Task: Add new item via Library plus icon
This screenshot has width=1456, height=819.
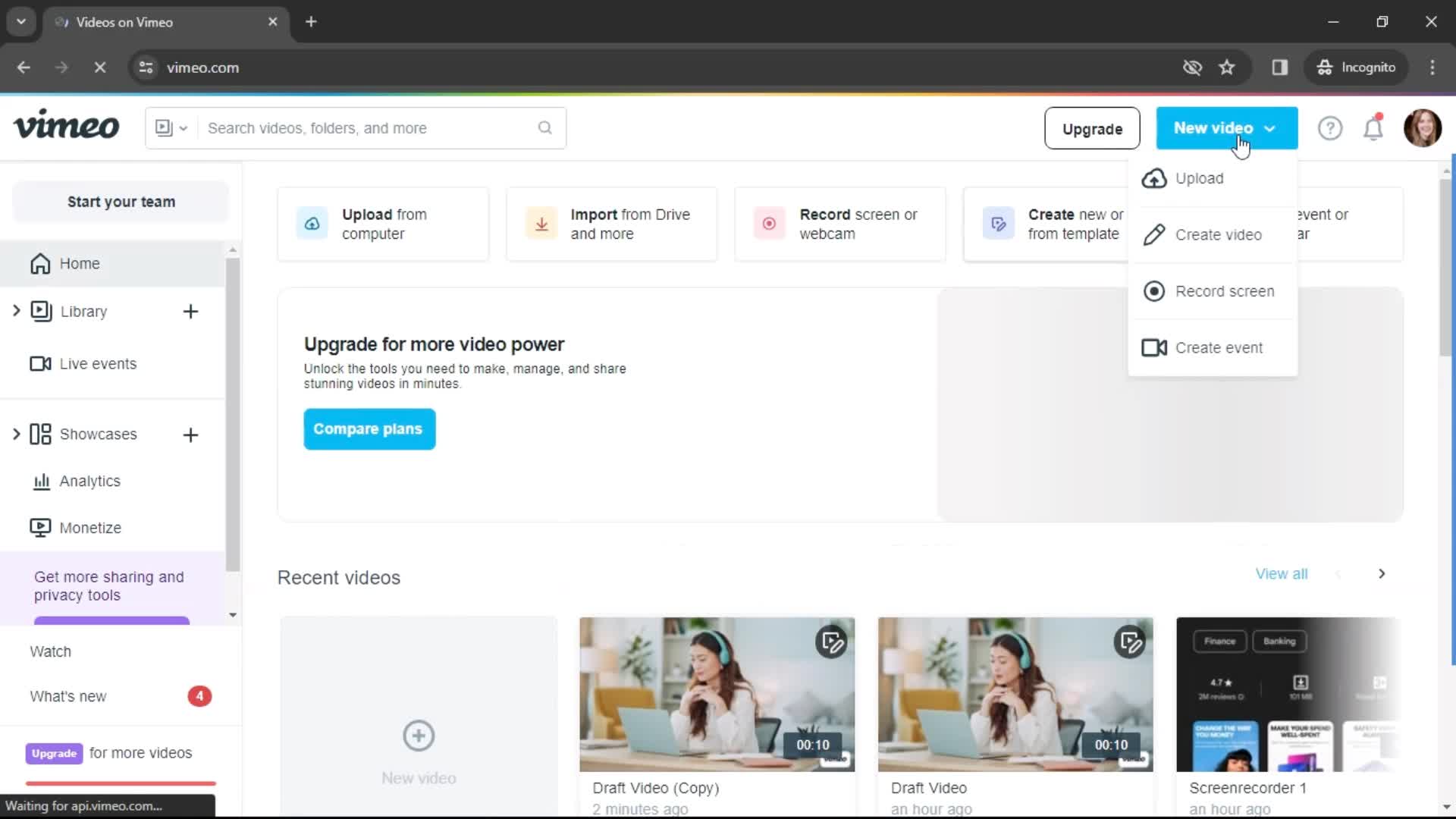Action: (x=190, y=312)
